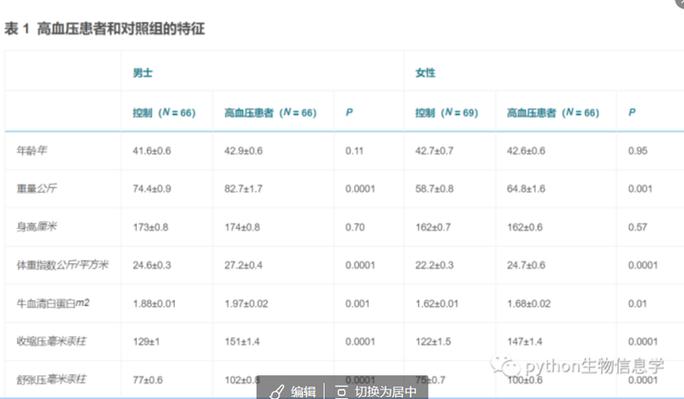Click the cell 42.7±0.7
Viewport: 684px width, 399px height.
pos(434,151)
